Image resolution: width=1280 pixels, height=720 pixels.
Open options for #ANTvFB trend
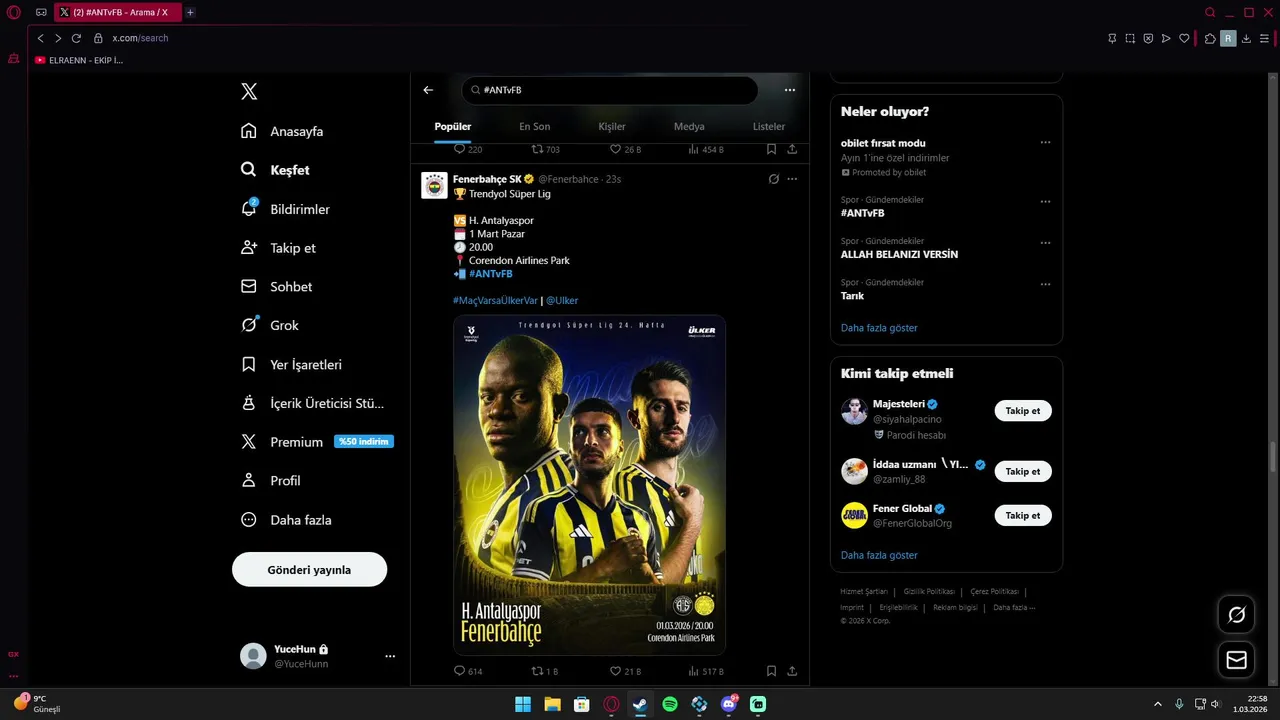click(1045, 201)
